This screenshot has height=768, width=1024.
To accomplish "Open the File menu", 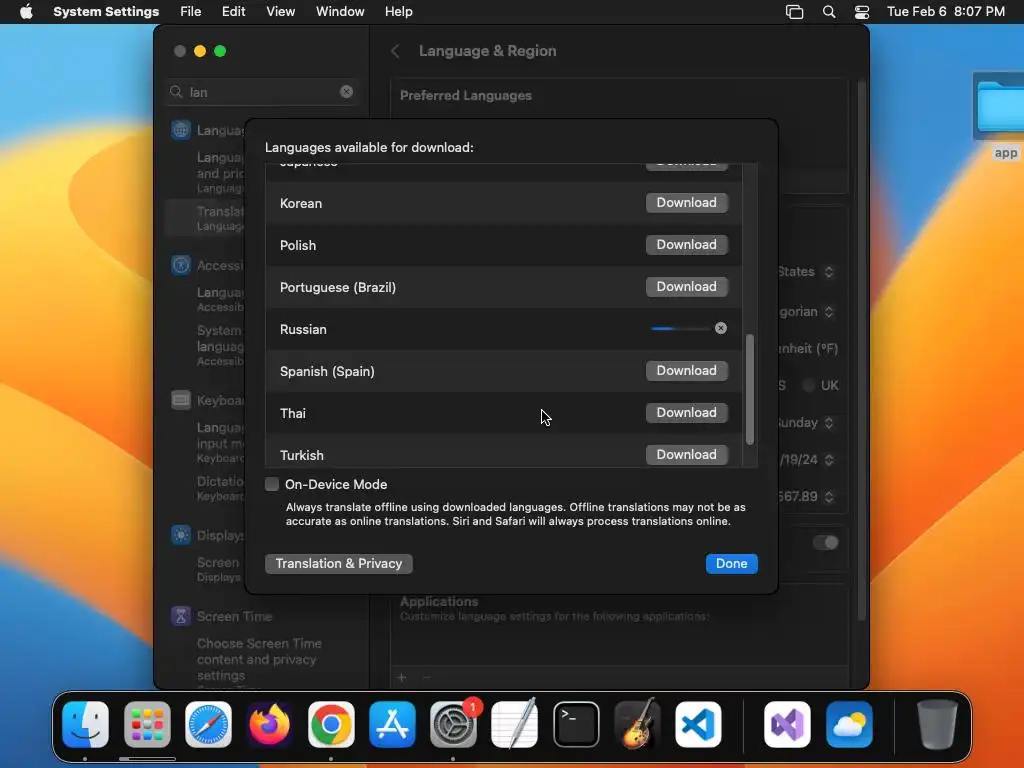I will click(191, 12).
